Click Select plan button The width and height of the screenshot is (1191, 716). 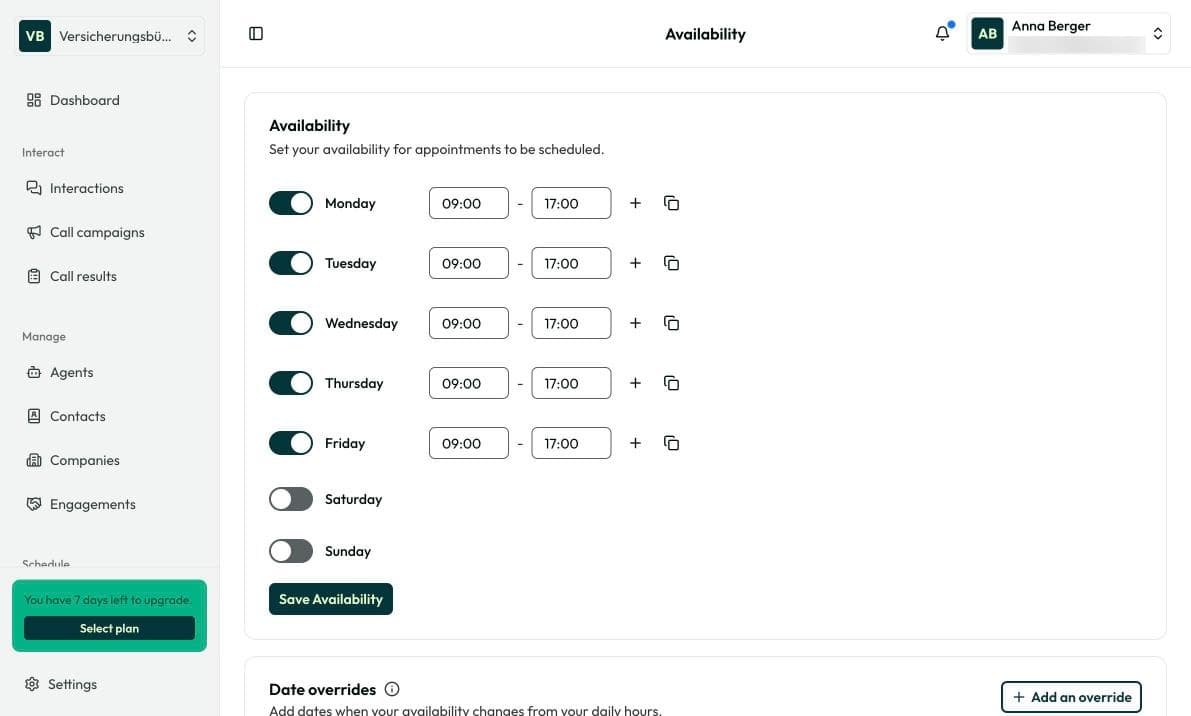109,628
